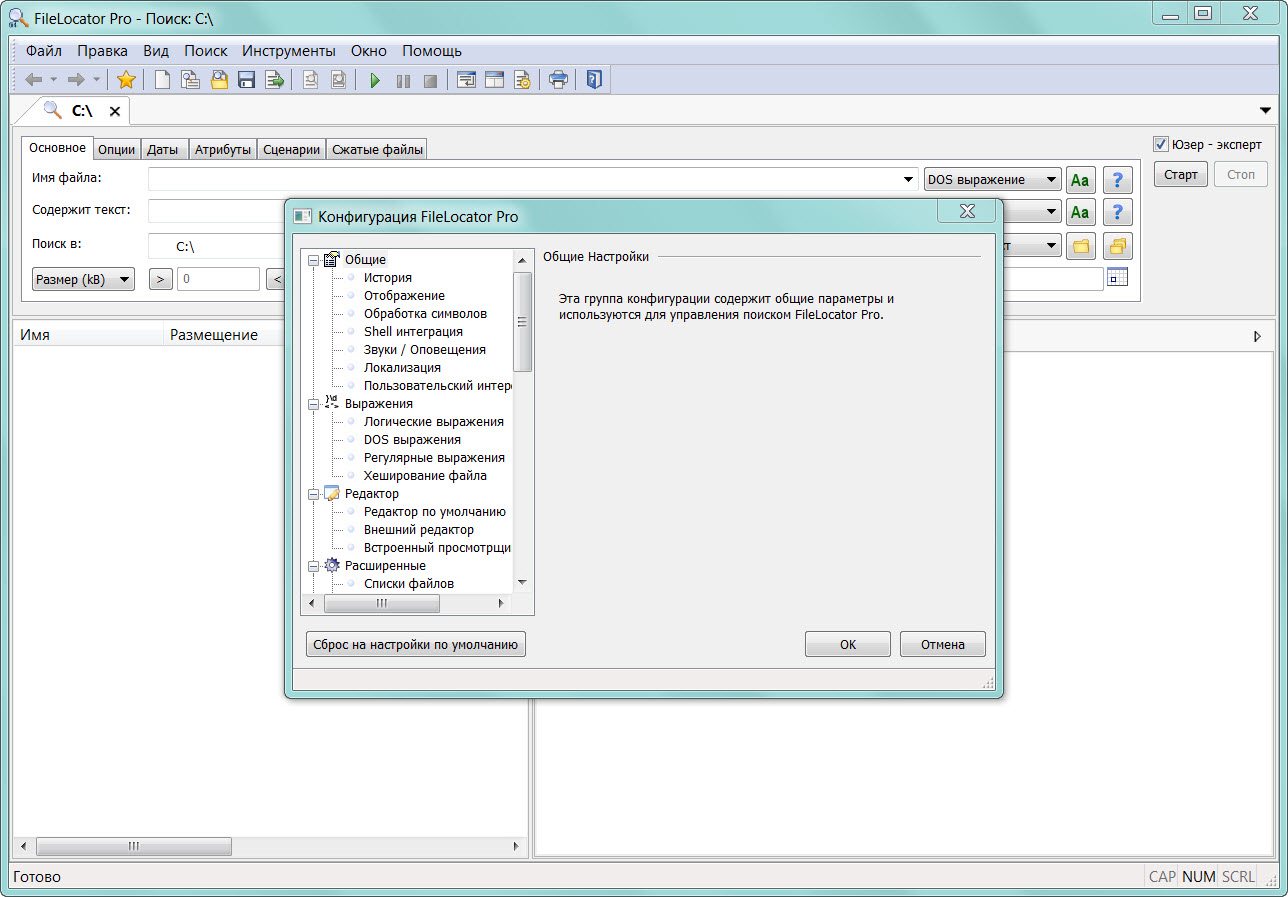Select Регулярные выражения tree item
Image resolution: width=1288 pixels, height=897 pixels.
[434, 458]
